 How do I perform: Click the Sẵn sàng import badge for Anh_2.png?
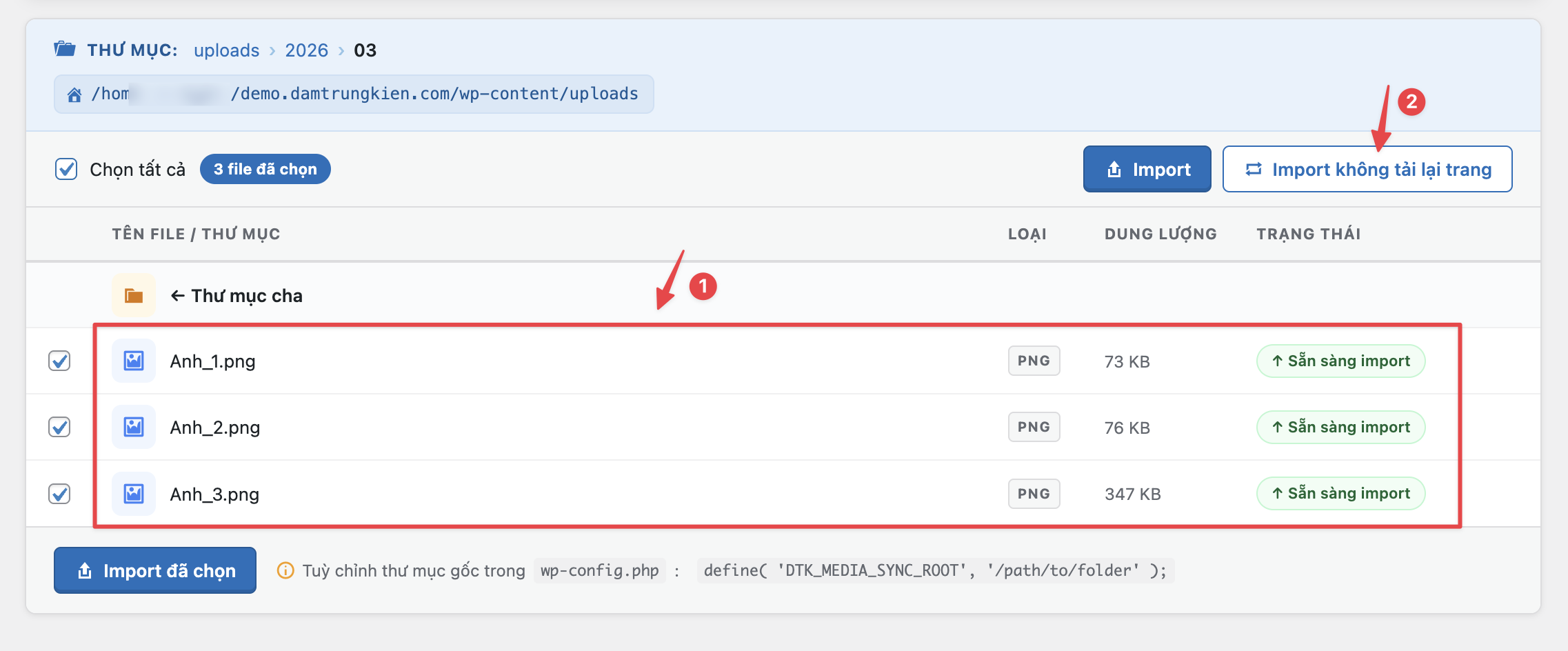pyautogui.click(x=1340, y=427)
